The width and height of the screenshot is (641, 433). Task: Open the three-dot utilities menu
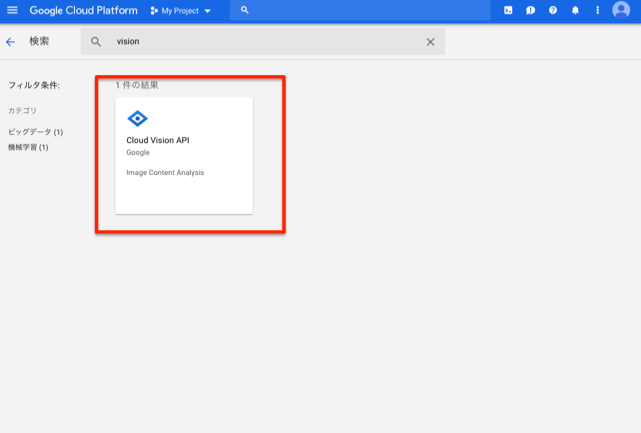coord(597,10)
